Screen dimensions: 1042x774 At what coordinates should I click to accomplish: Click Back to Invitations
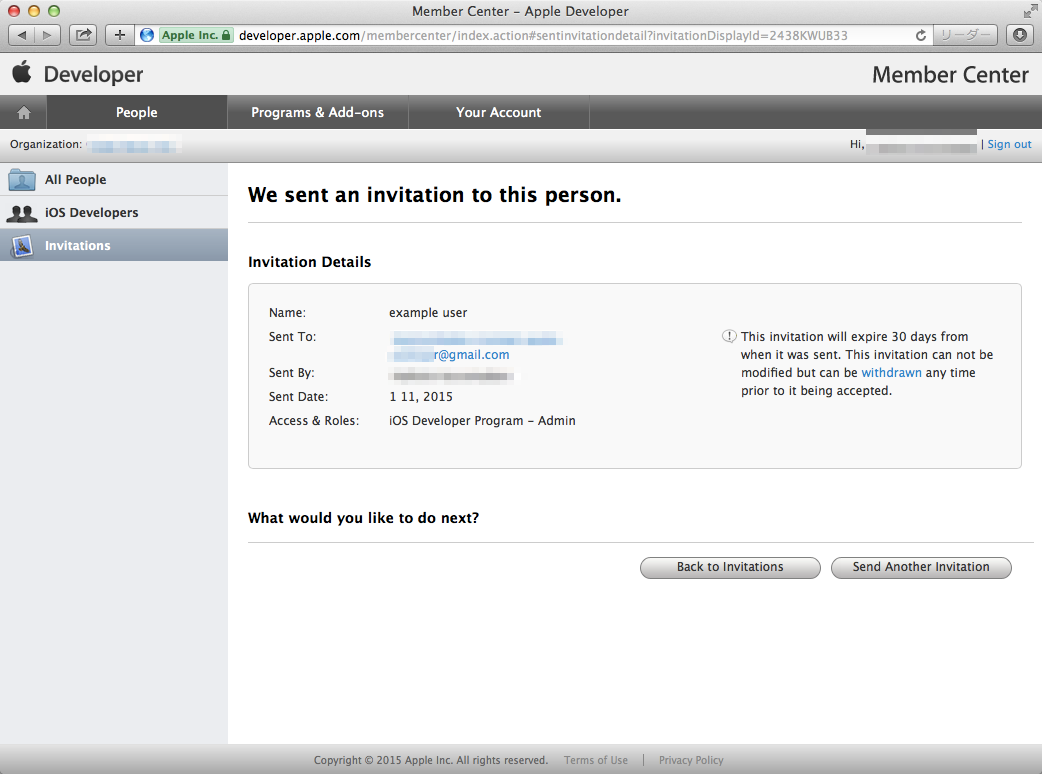730,567
